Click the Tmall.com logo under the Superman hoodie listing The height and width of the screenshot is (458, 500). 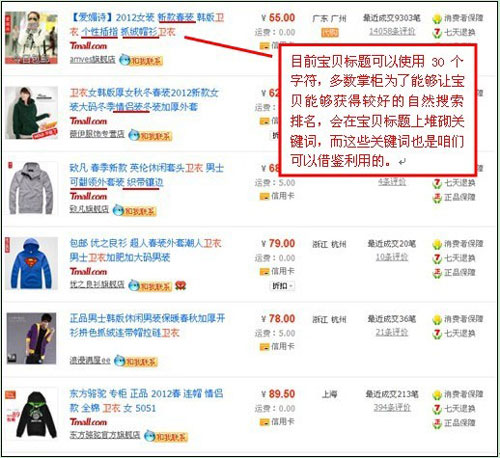click(x=88, y=272)
